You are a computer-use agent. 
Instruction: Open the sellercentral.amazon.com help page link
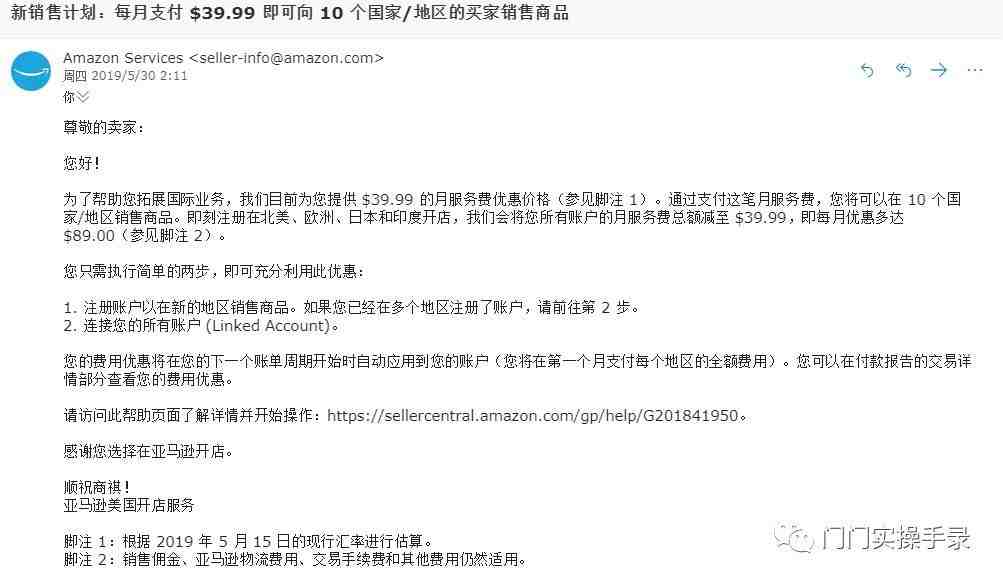click(x=532, y=416)
